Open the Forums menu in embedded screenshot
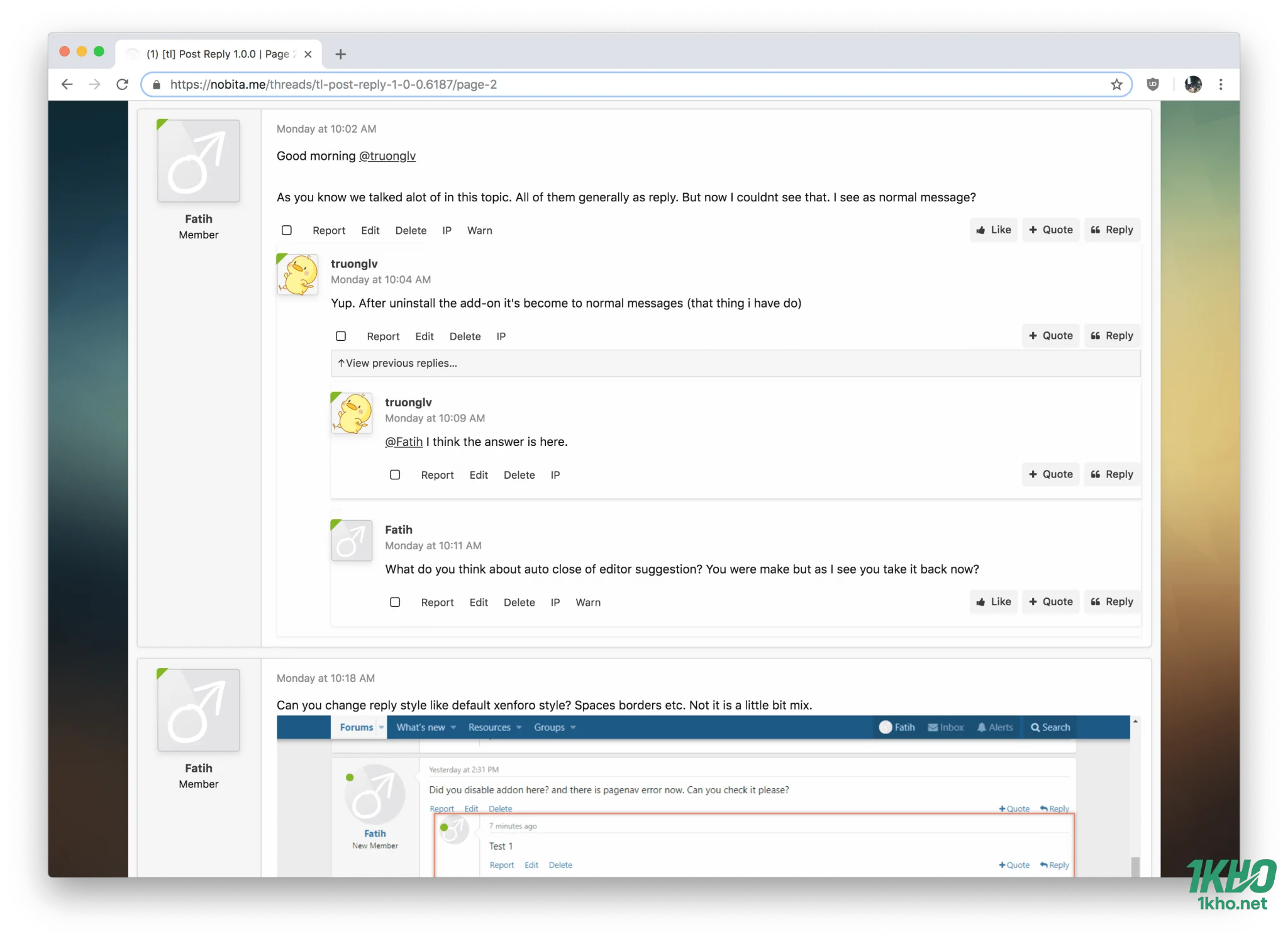1288x941 pixels. [x=358, y=727]
